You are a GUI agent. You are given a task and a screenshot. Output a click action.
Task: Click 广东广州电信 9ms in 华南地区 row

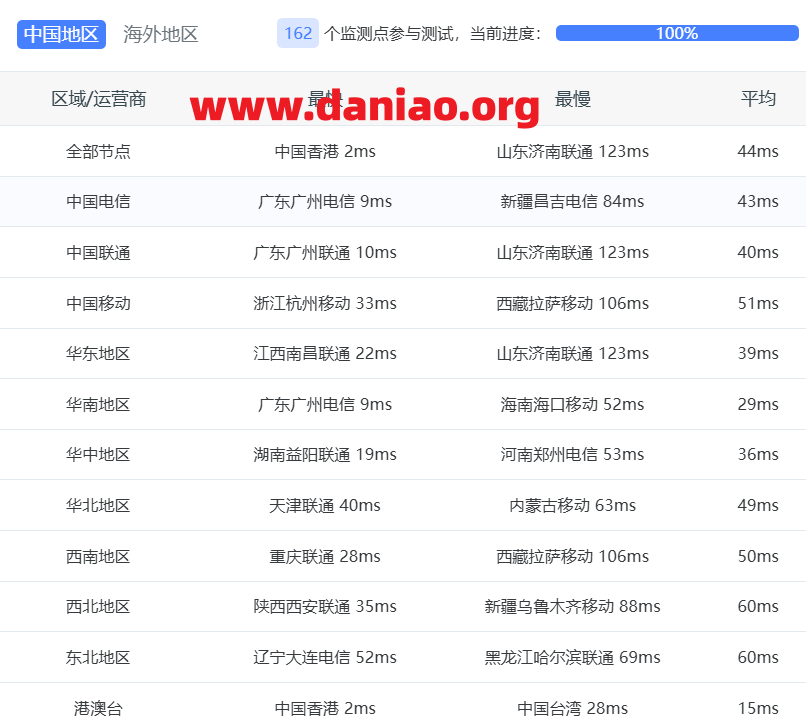(x=325, y=405)
